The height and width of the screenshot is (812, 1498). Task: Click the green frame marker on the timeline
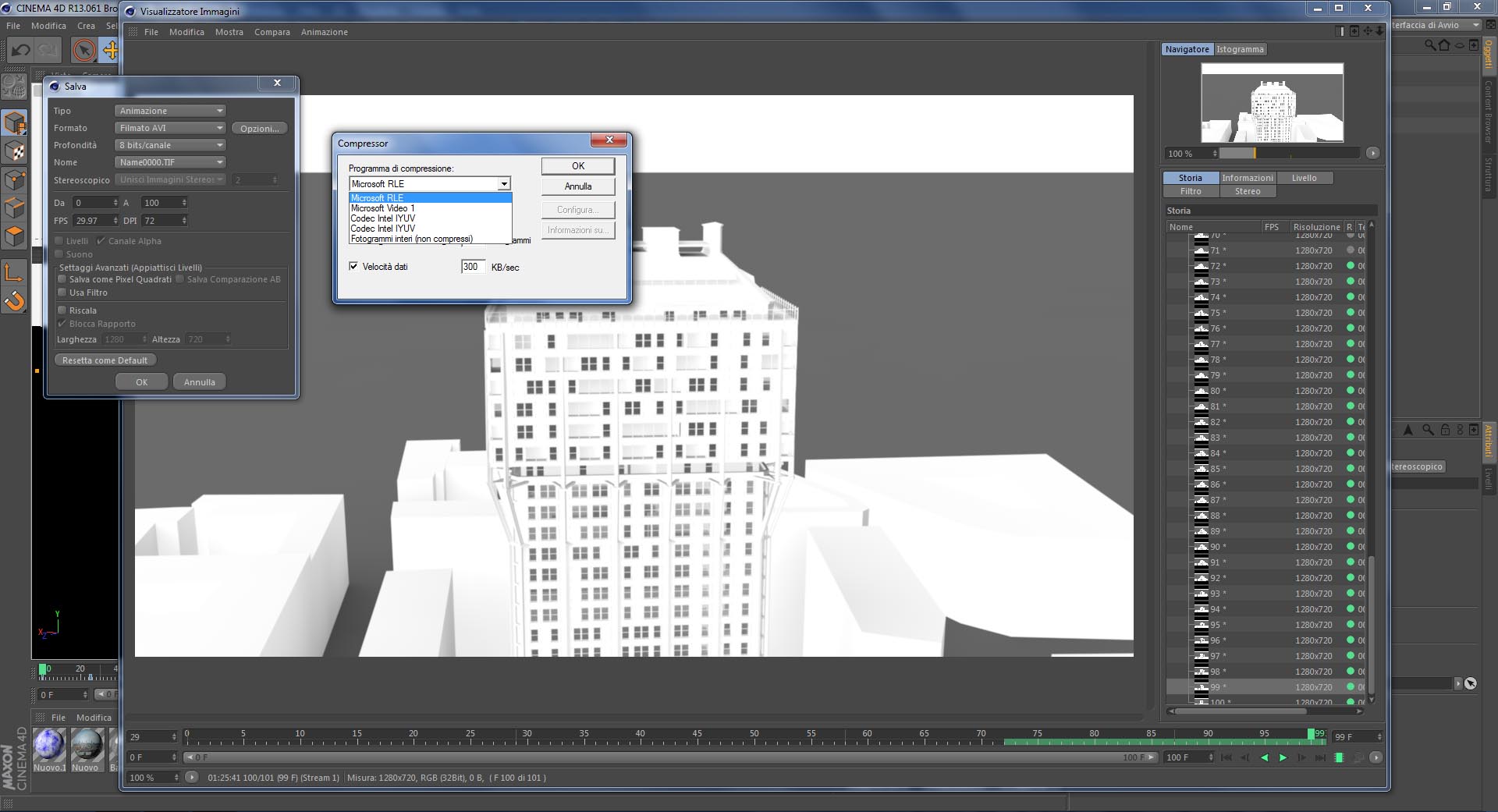(1312, 735)
